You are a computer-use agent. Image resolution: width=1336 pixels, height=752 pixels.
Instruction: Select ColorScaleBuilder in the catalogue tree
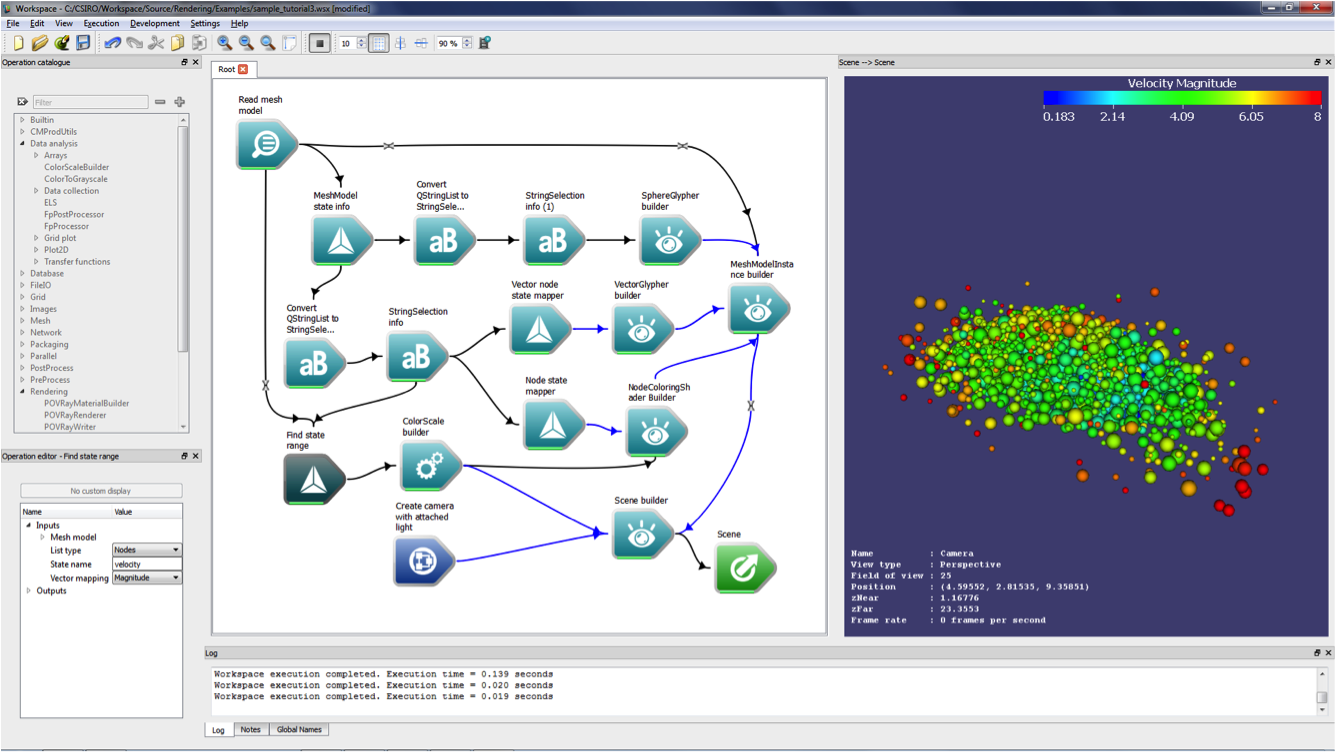pyautogui.click(x=76, y=167)
